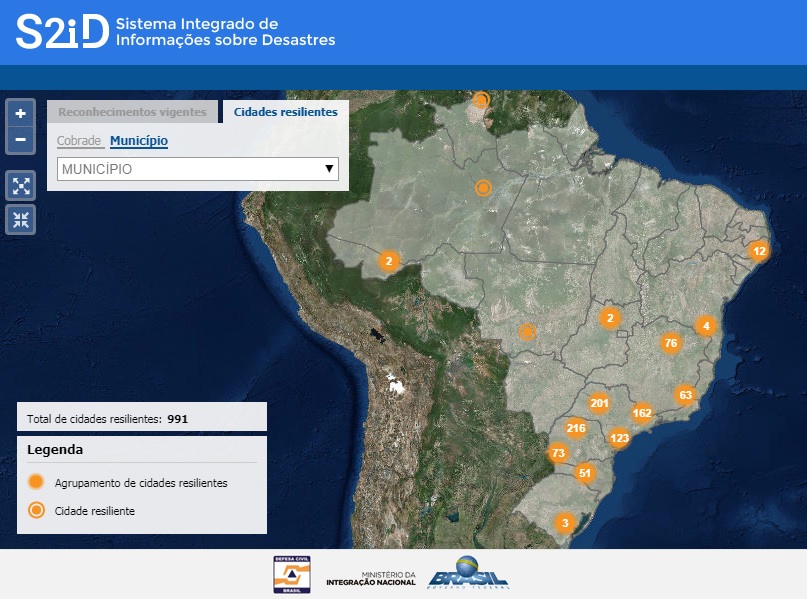Click the Defesa Civil Brasil logo

pos(292,574)
